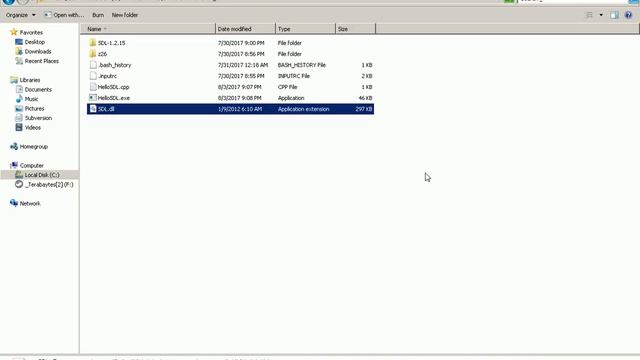Open Desktop in Favorites
This screenshot has width=640, height=360.
tap(34, 42)
